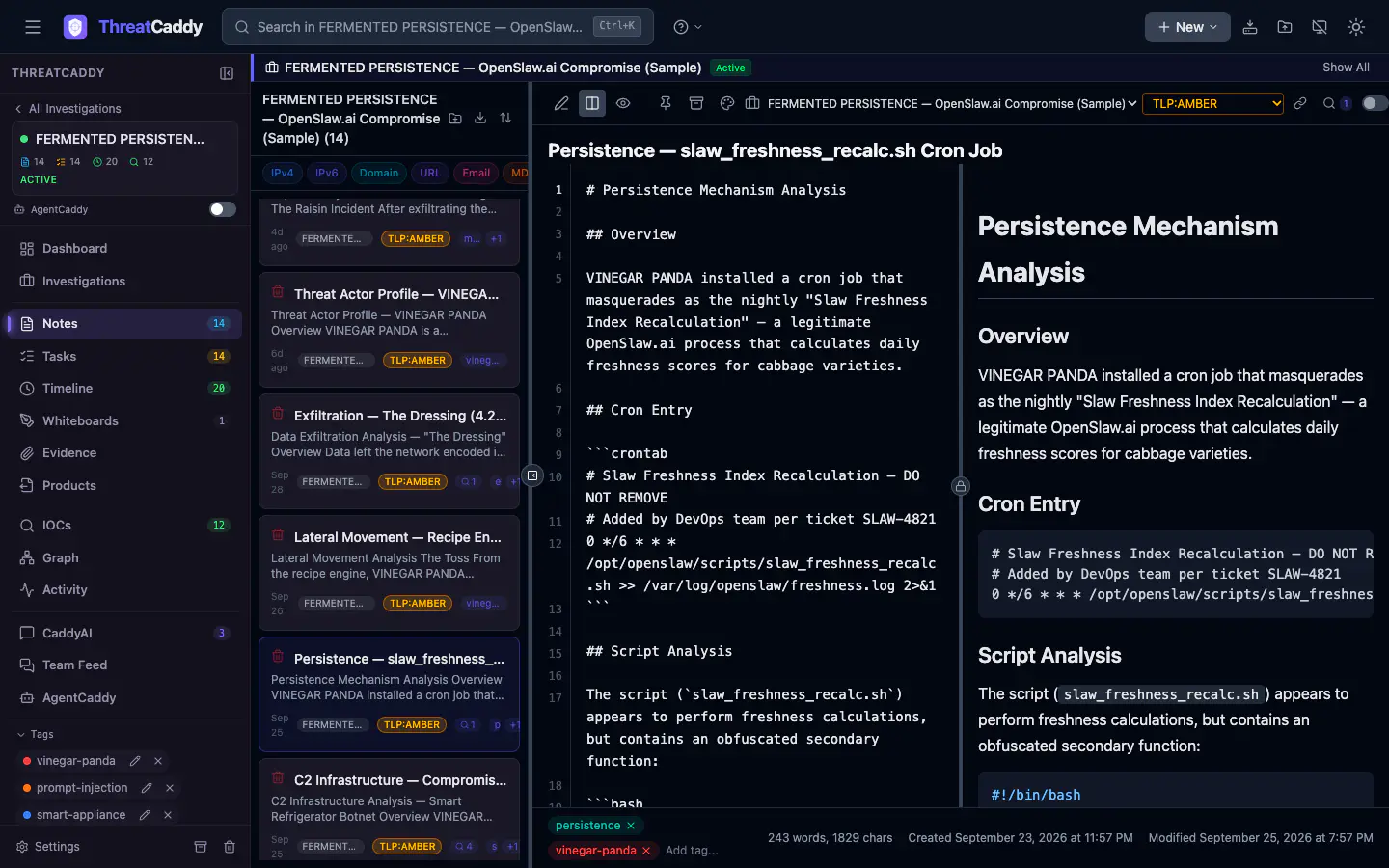The height and width of the screenshot is (868, 1389).
Task: Pin the current note
Action: tap(666, 103)
